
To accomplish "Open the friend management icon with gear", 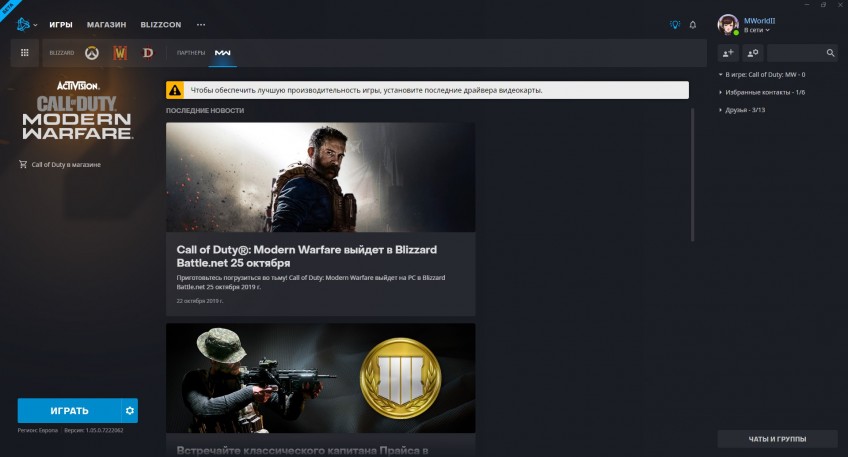I will [x=752, y=52].
